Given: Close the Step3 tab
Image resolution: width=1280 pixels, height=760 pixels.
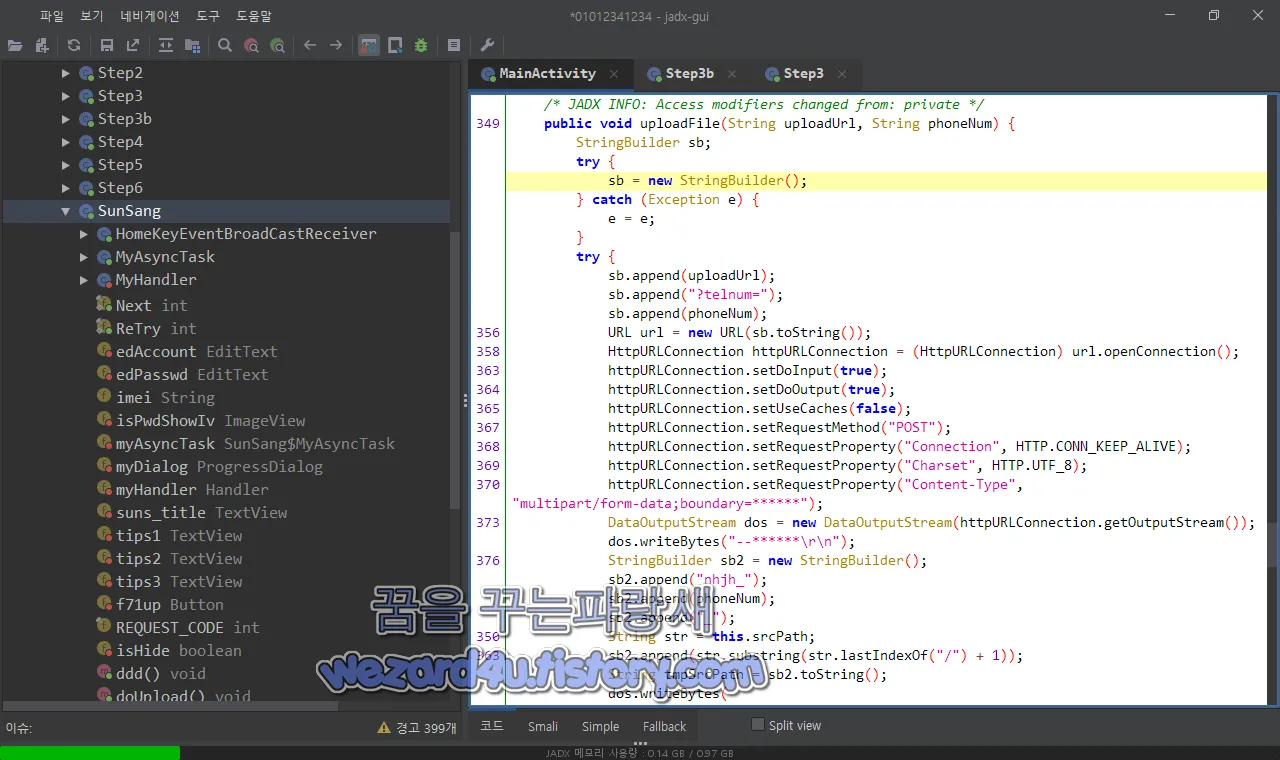Looking at the screenshot, I should (842, 74).
